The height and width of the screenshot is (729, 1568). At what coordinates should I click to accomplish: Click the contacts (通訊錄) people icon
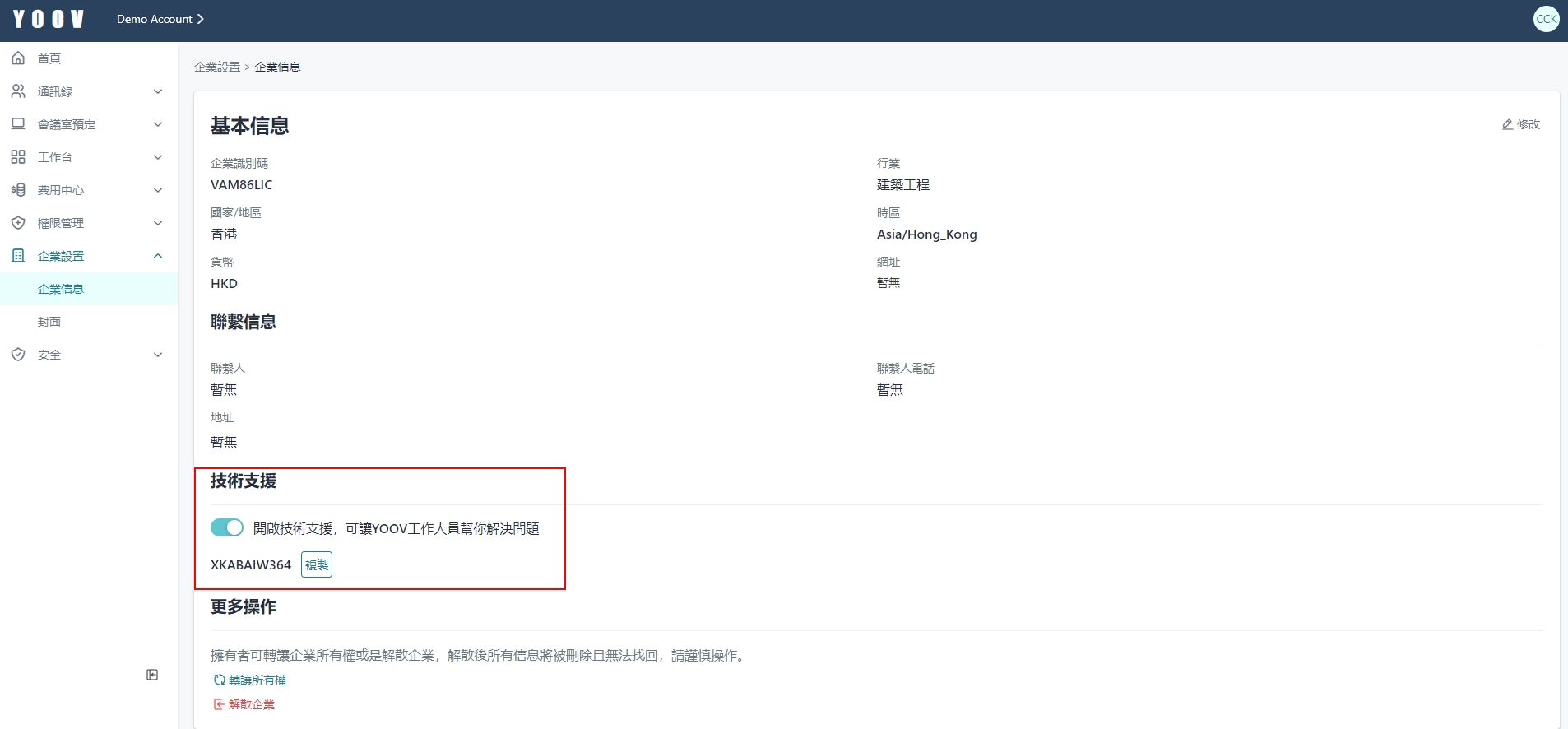[18, 91]
